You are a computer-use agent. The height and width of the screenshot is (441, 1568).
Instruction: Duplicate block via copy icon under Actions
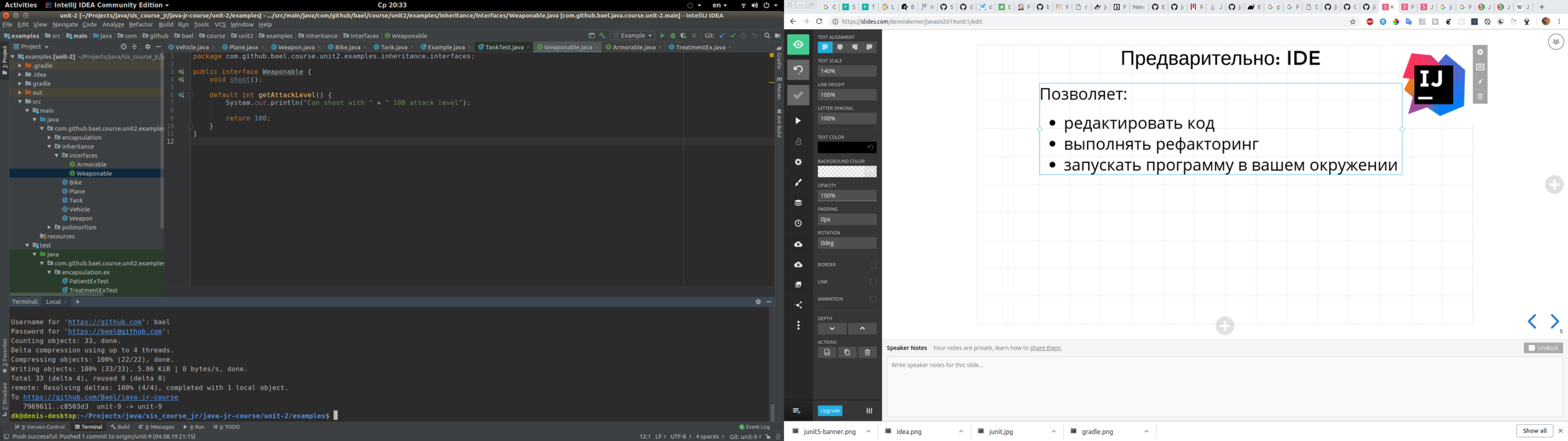847,353
